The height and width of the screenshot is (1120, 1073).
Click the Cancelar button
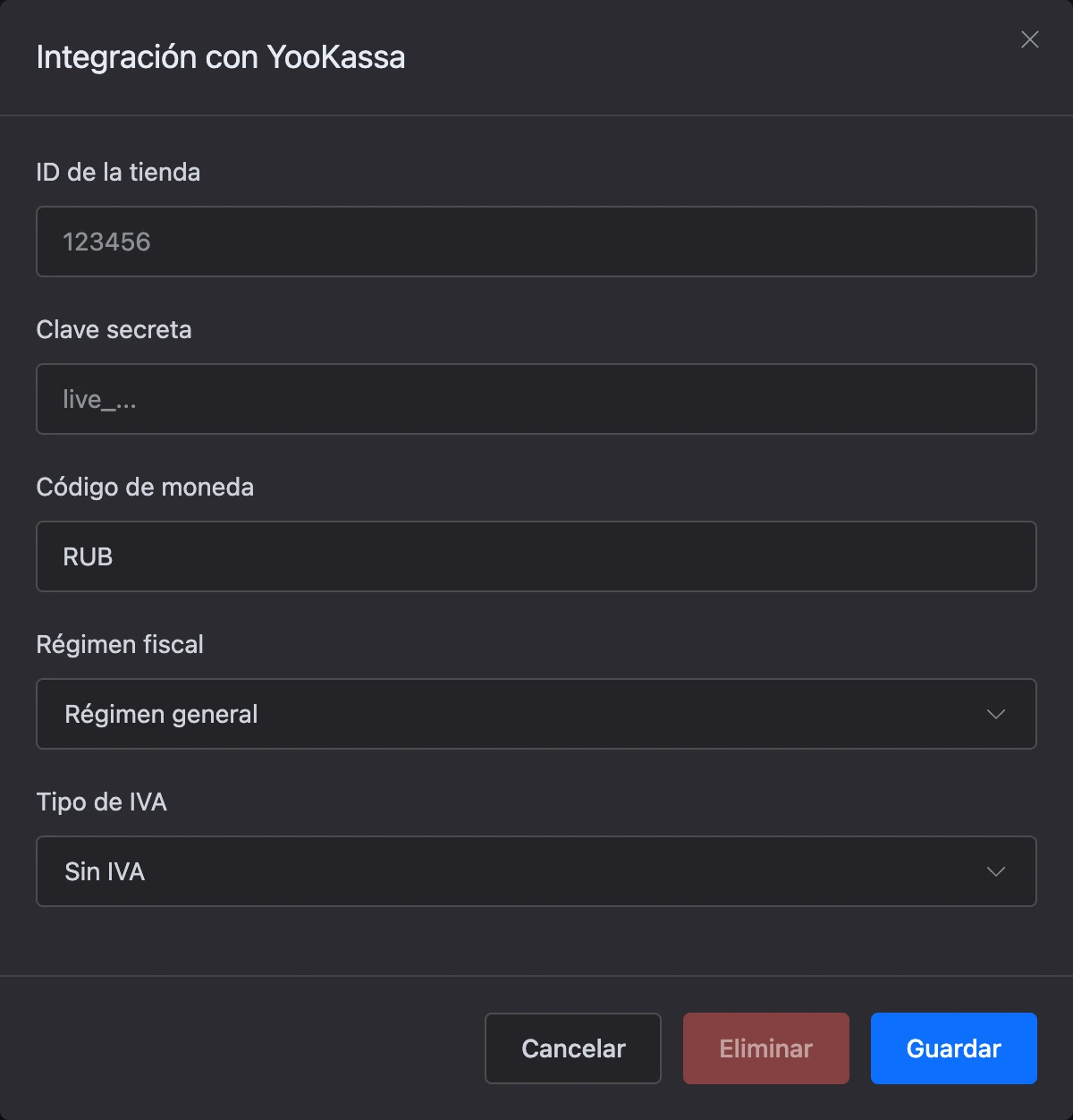pyautogui.click(x=573, y=1048)
